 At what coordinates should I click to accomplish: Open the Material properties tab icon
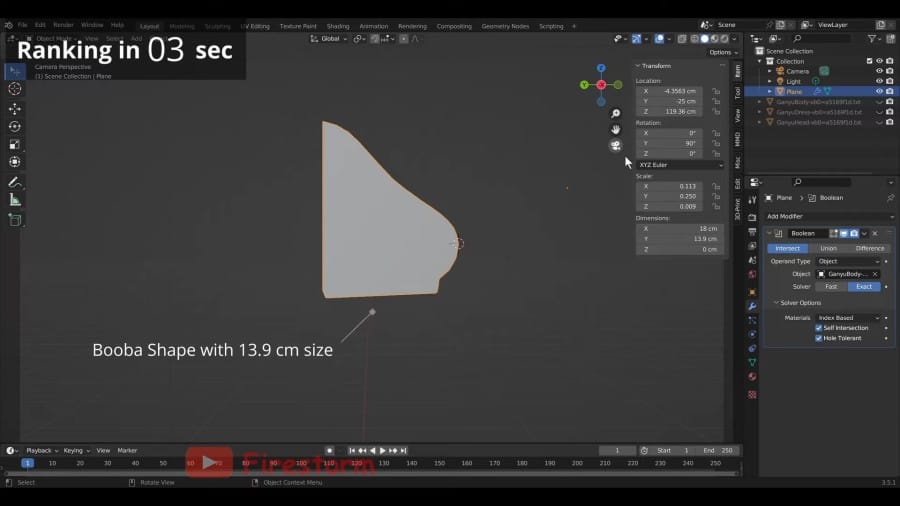click(752, 377)
